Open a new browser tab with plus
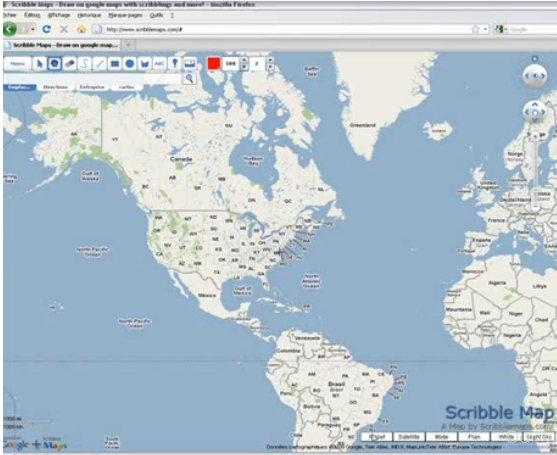Screen dimensions: 557x455 point(129,45)
